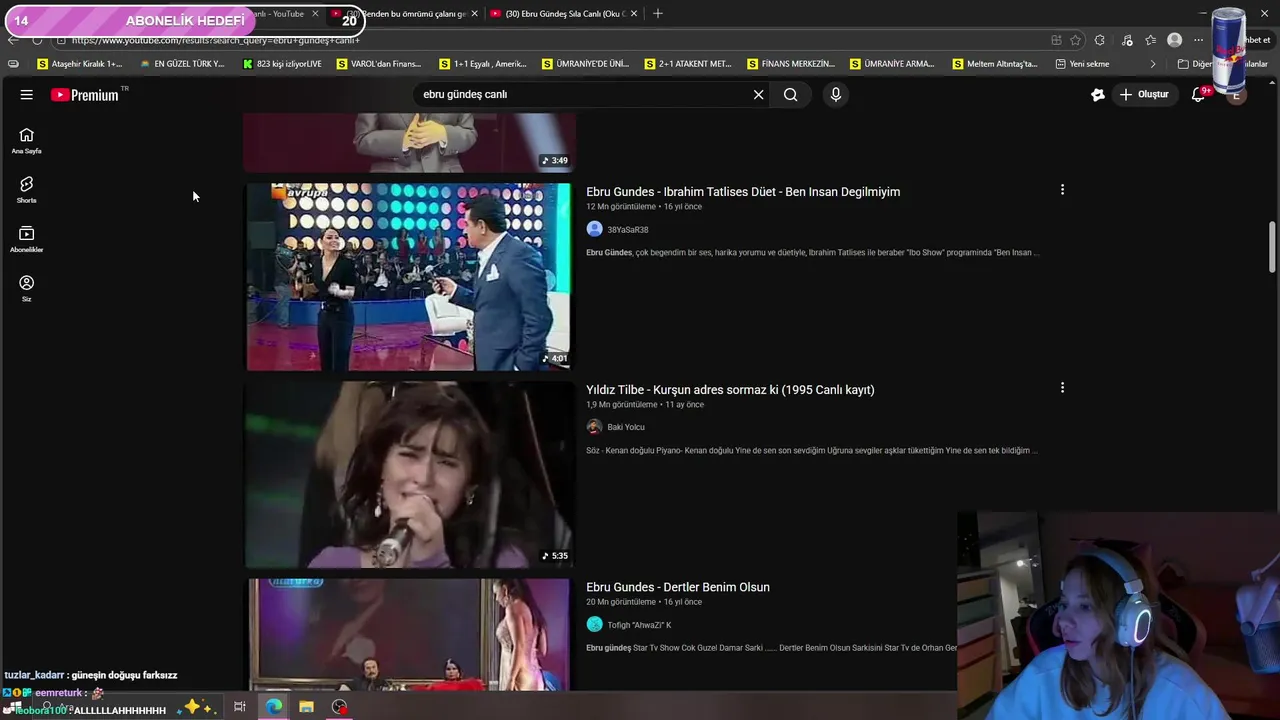Click the '12 Mn görüntüleme' view count
1280x720 pixels.
(621, 207)
